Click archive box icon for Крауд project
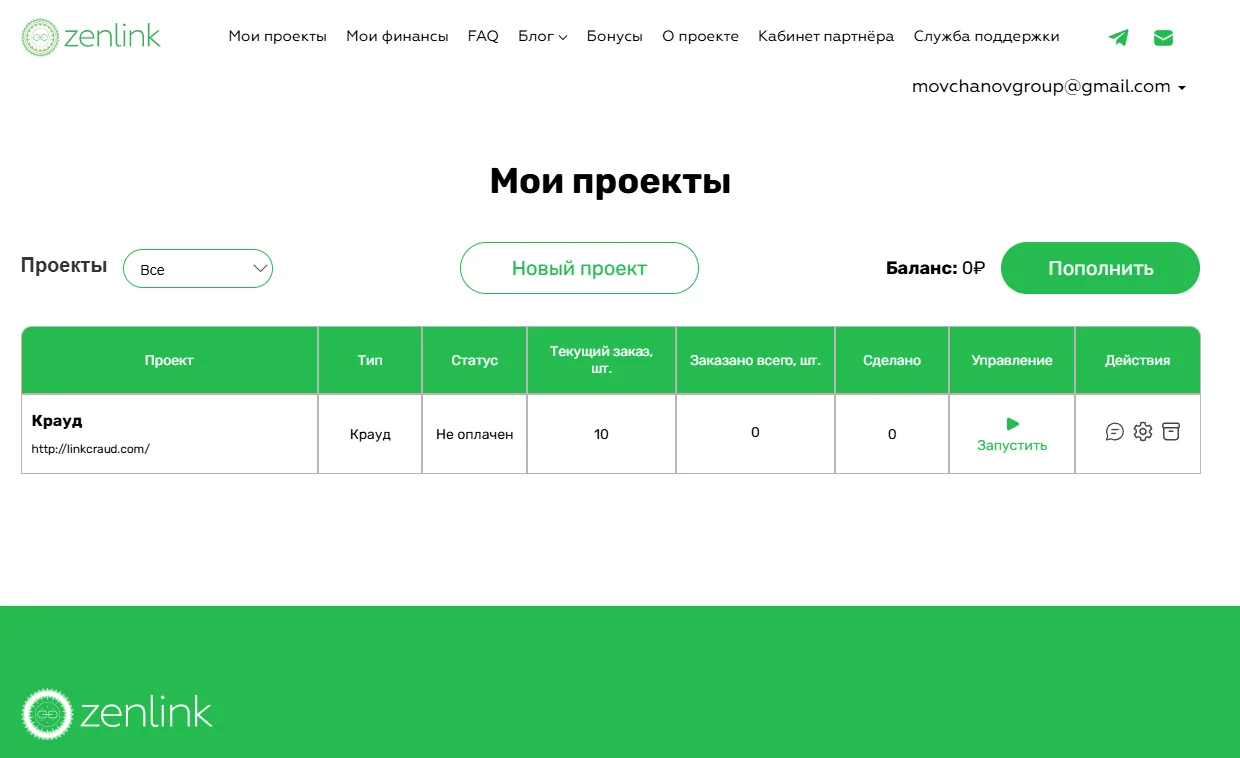Viewport: 1240px width, 758px height. (x=1171, y=432)
